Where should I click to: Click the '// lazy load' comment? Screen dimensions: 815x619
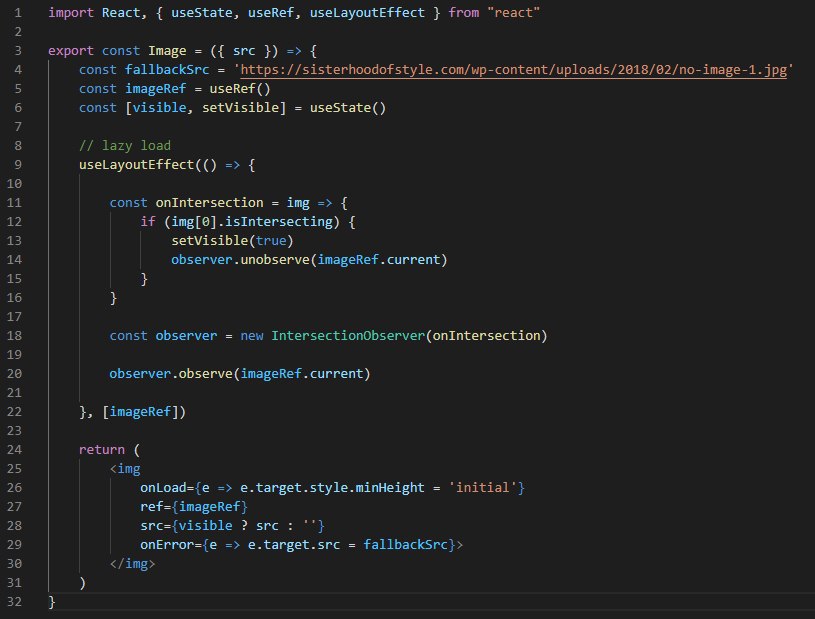point(125,146)
